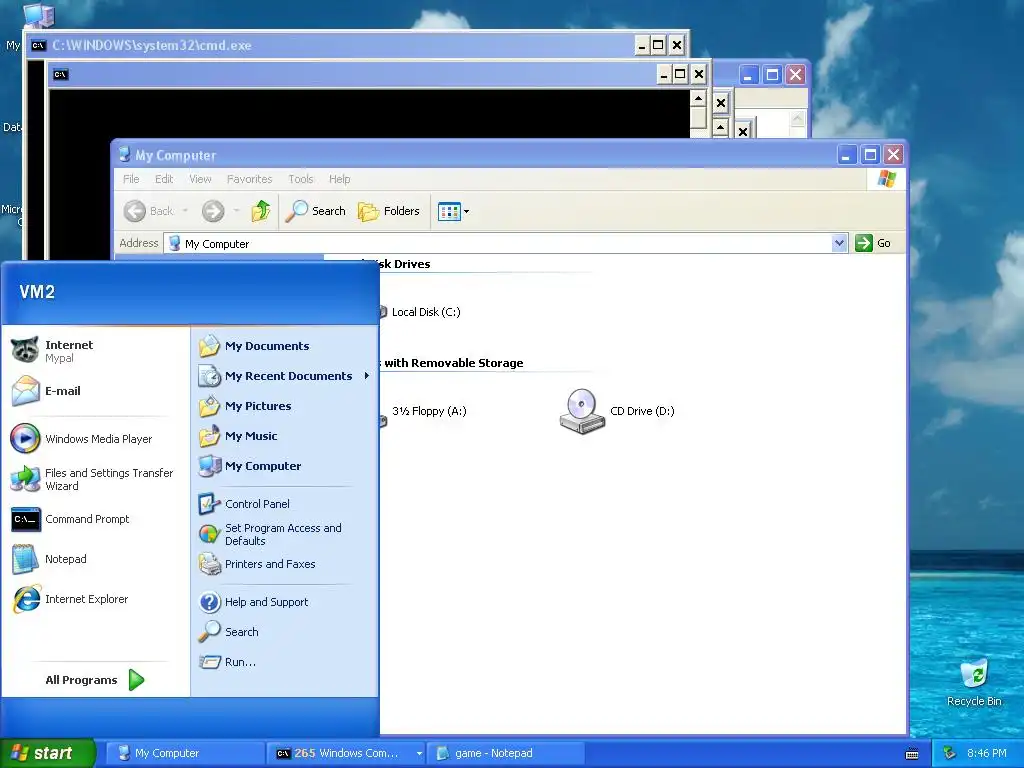Open the Favorites menu
The image size is (1024, 768).
coord(249,179)
